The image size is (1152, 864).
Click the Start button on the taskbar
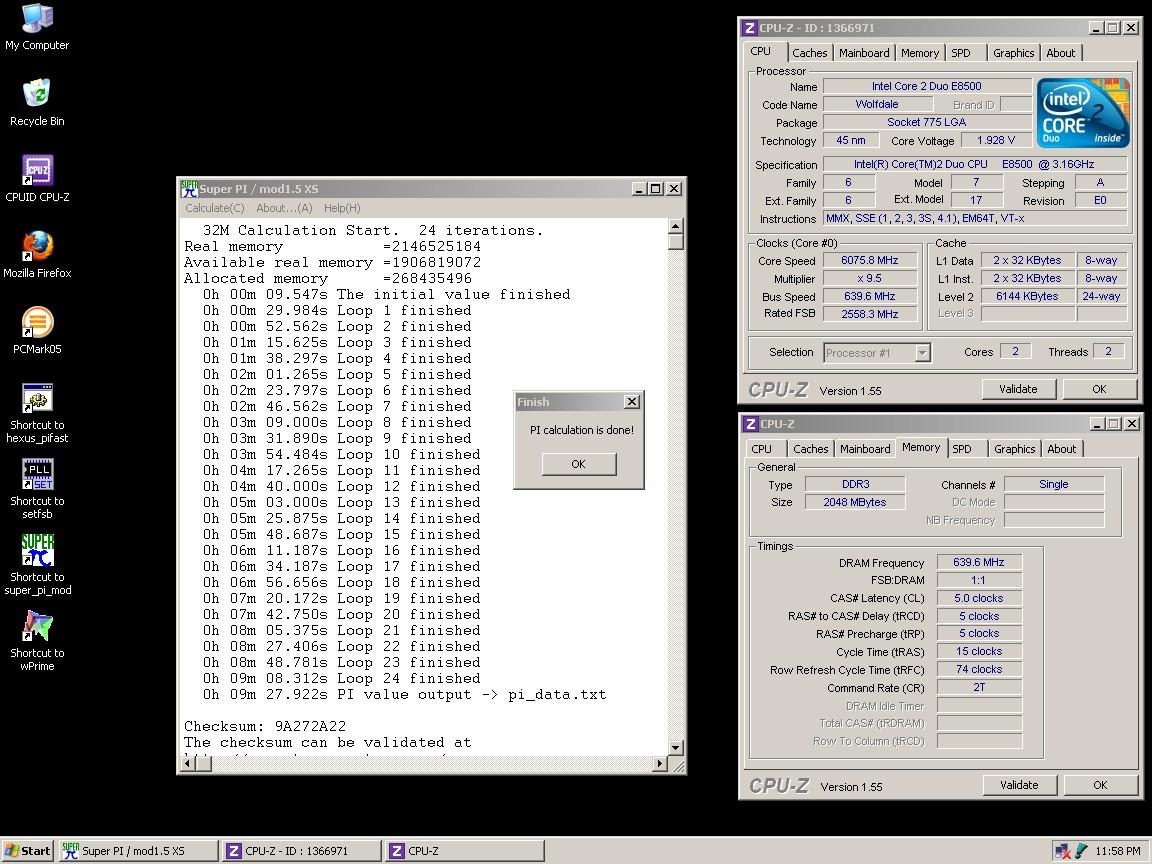27,851
